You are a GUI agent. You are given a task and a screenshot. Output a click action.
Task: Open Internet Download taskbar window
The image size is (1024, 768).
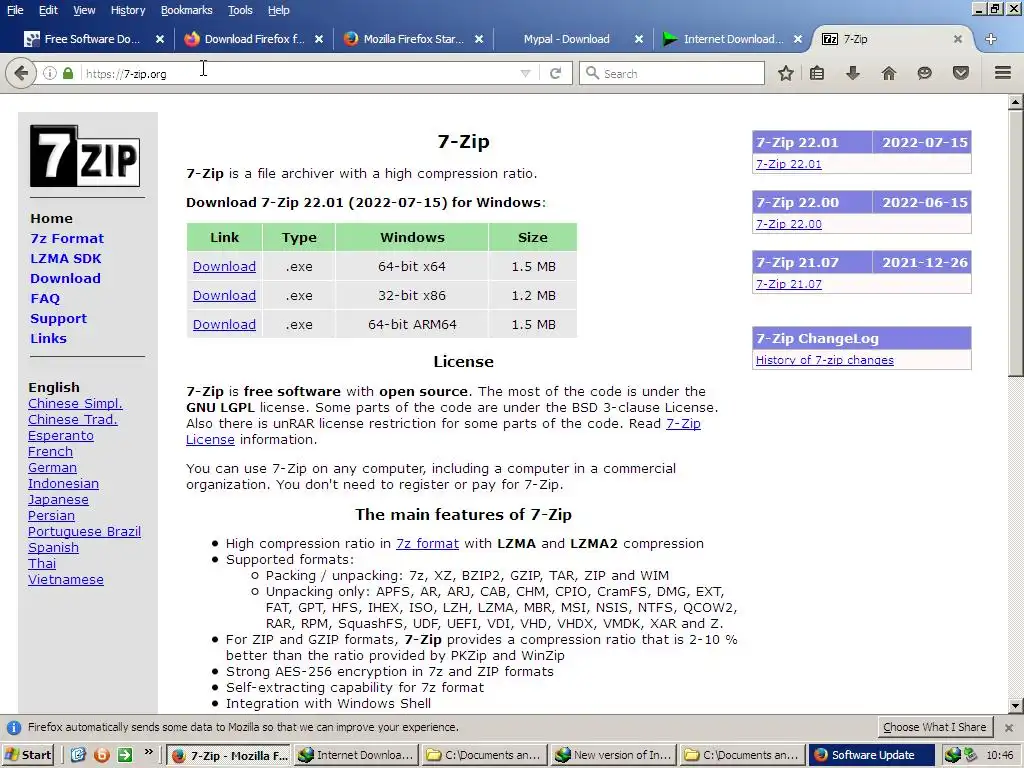356,755
